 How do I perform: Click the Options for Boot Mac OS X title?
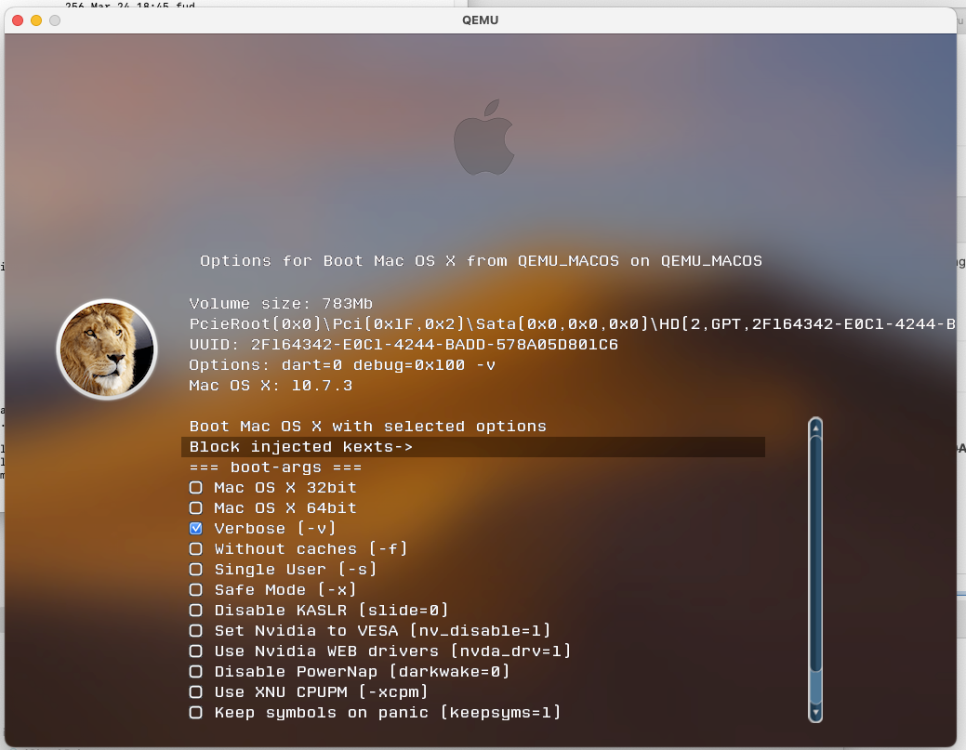(x=481, y=261)
